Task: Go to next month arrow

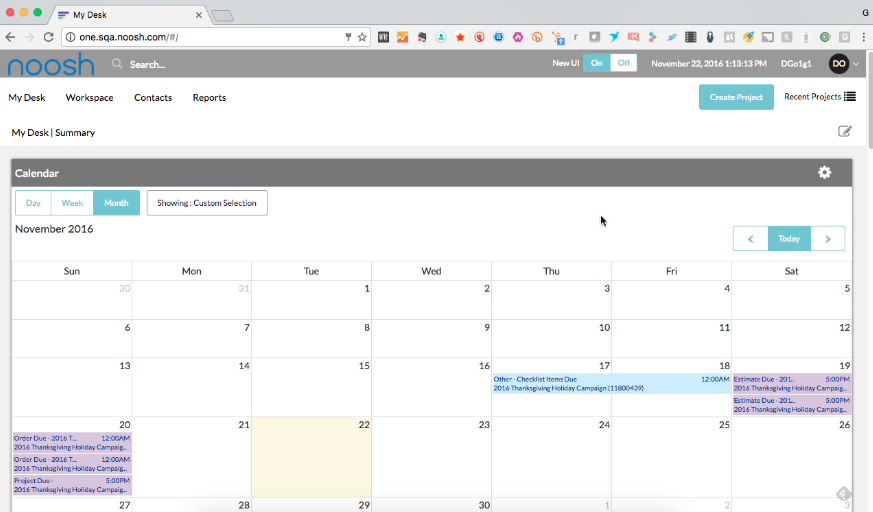Action: coord(828,239)
